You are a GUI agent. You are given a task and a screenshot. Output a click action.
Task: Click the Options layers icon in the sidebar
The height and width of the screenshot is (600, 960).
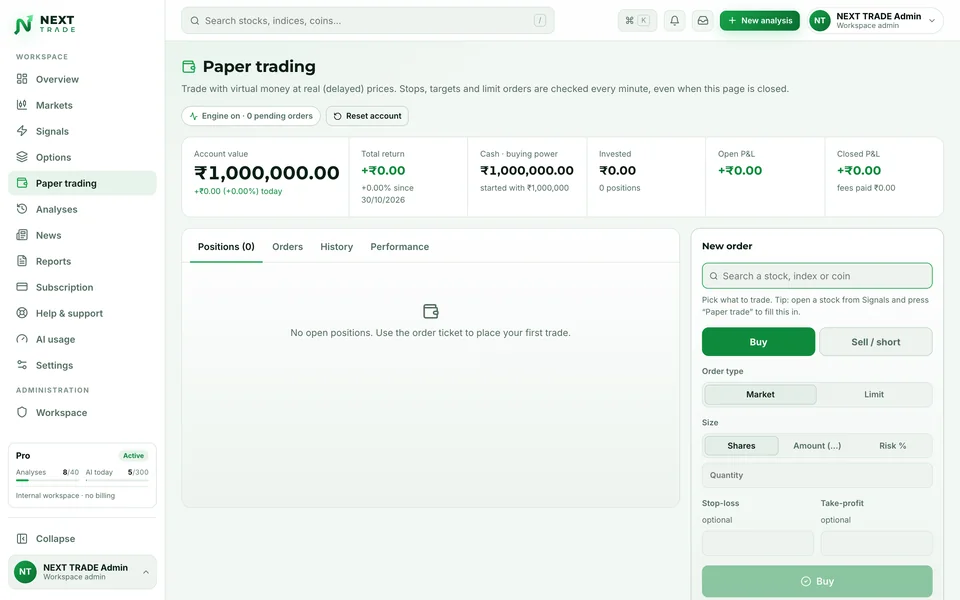[22, 157]
